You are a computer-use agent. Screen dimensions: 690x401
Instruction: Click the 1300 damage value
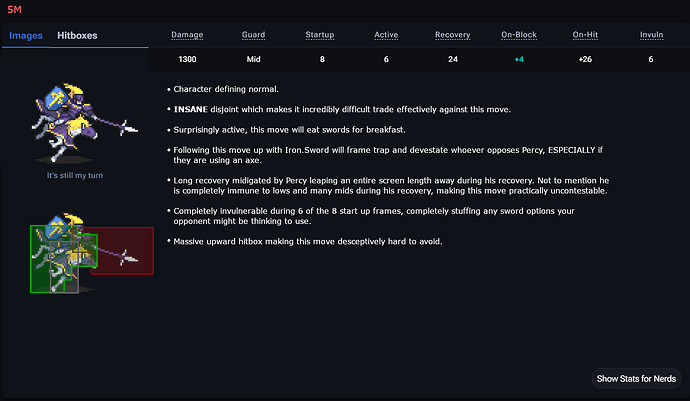(187, 60)
